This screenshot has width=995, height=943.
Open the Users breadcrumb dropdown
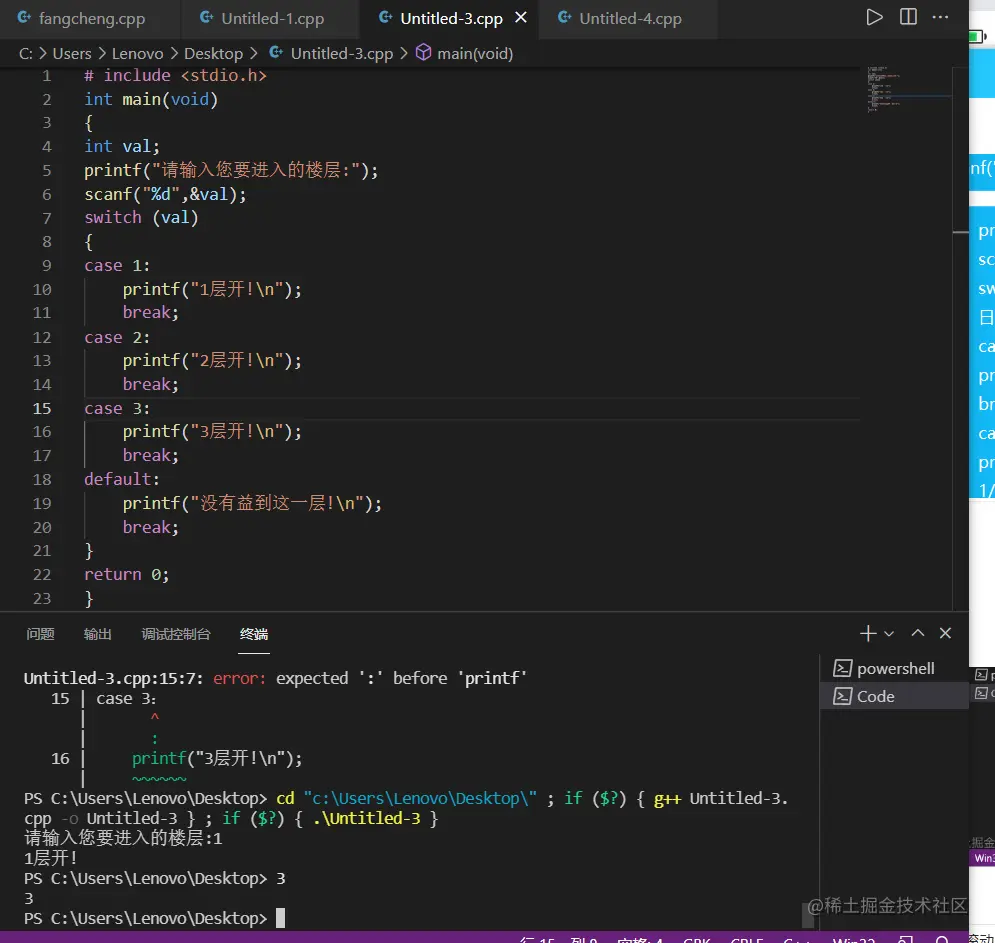coord(72,54)
